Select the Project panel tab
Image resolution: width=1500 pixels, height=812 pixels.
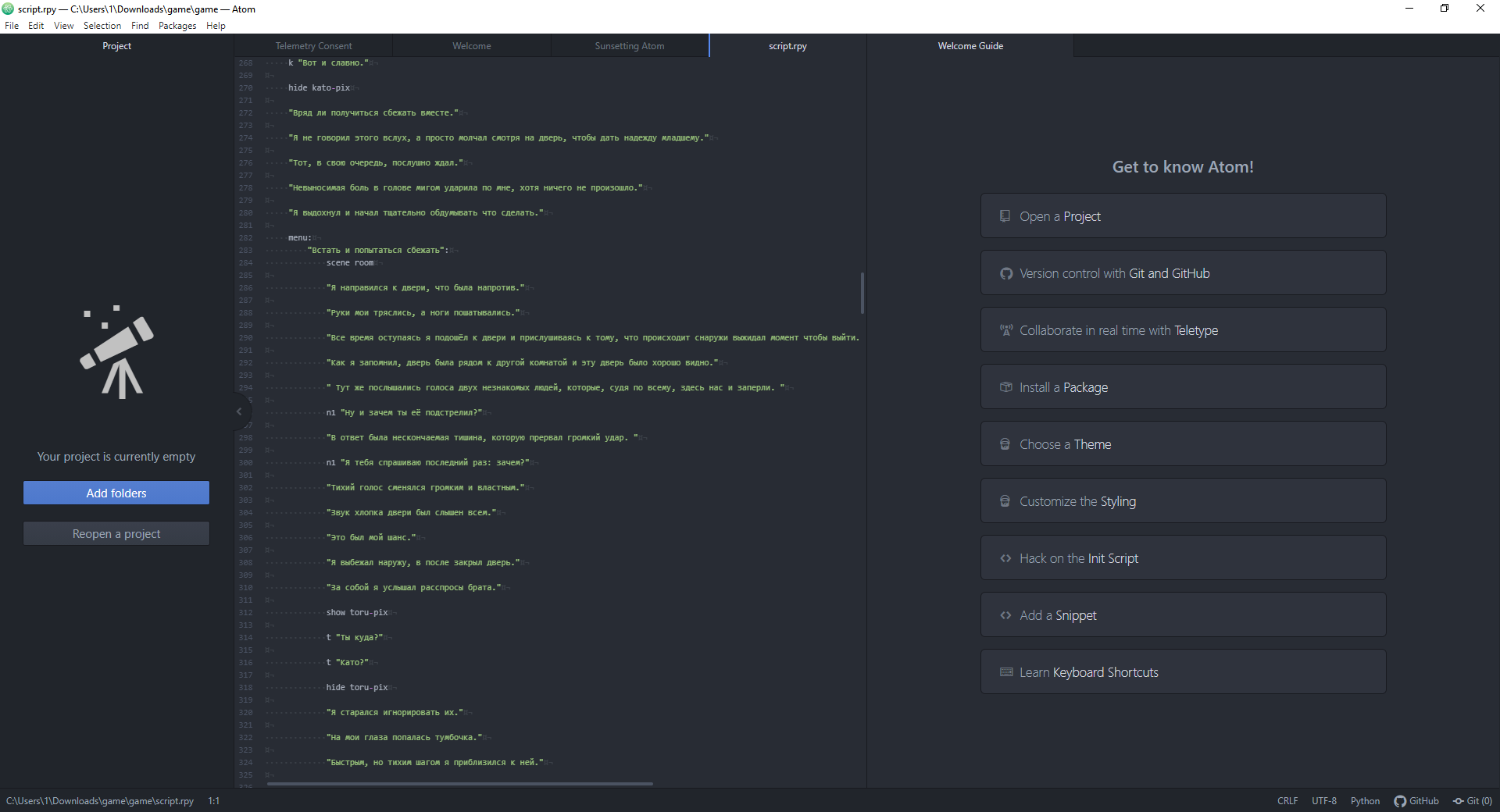click(116, 46)
